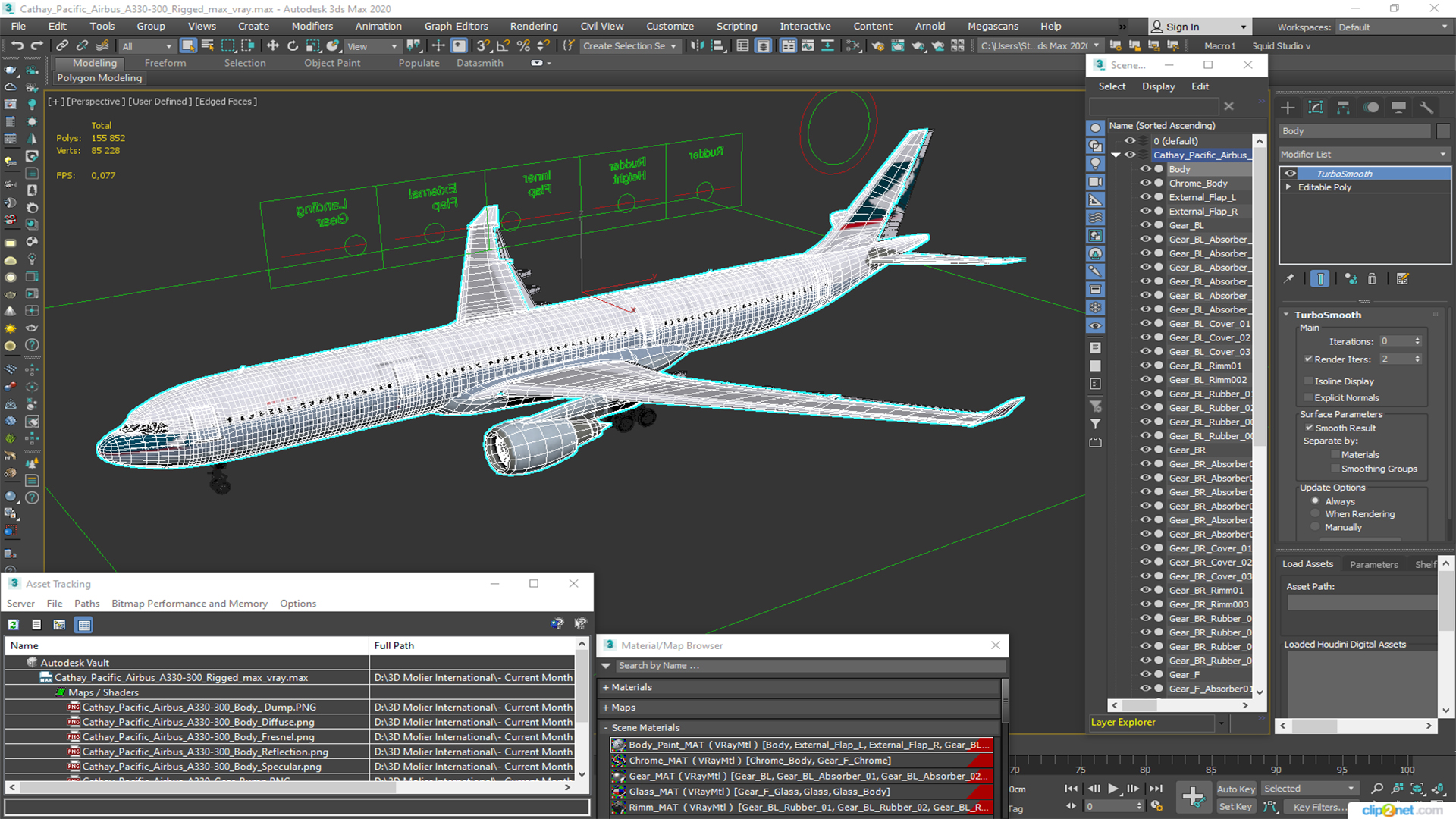Open Display menu in Scene Explorer

[1158, 86]
